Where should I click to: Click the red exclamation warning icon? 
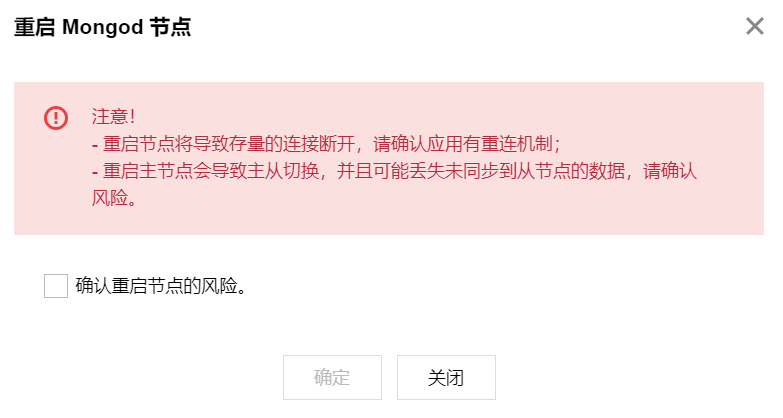coord(56,118)
